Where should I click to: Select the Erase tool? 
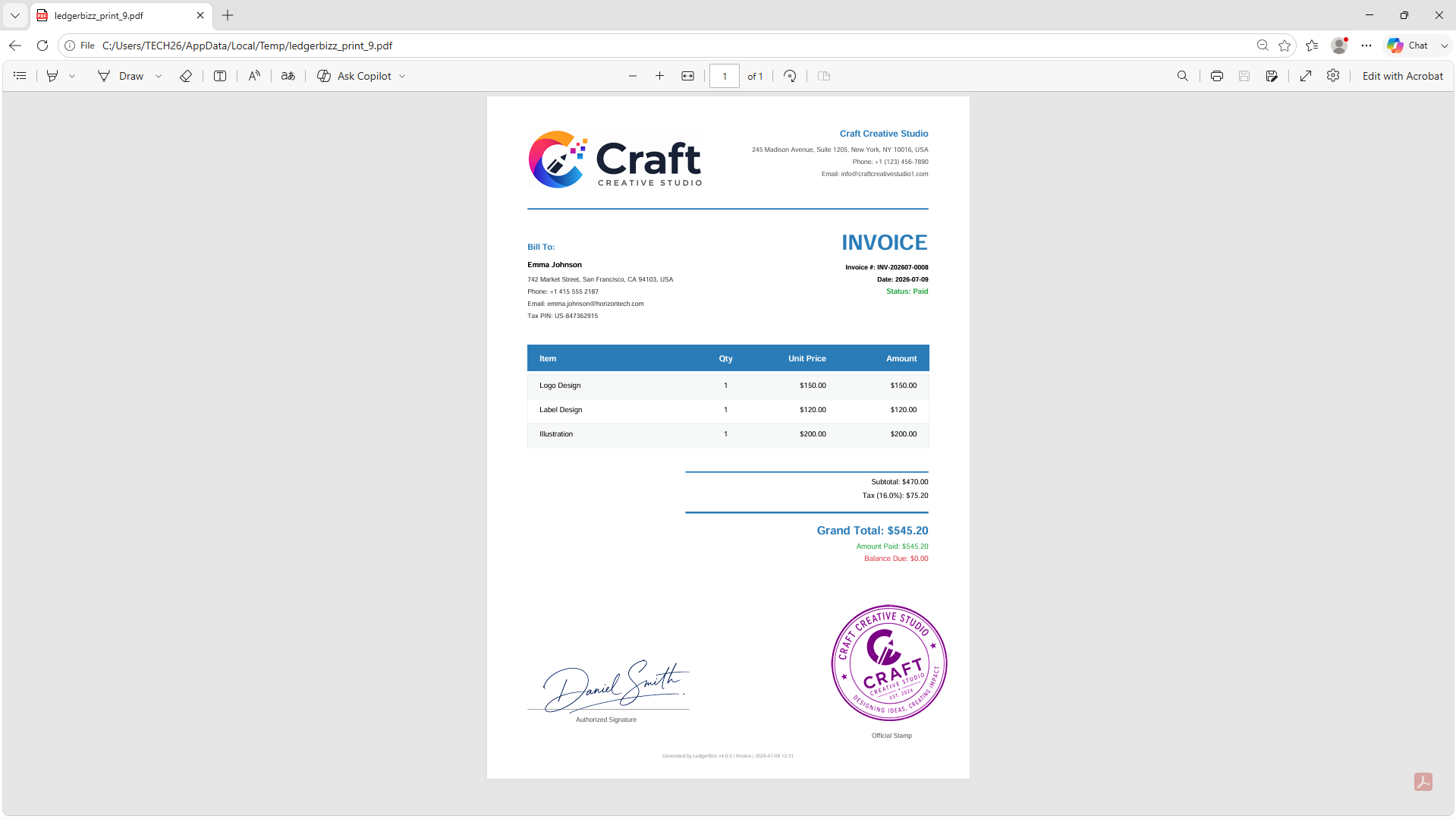pos(186,76)
